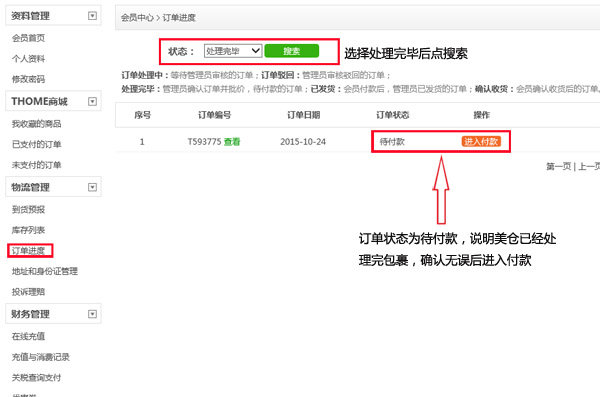The width and height of the screenshot is (600, 397).
Task: Click 订单进度 in the breadcrumb
Action: coord(179,18)
